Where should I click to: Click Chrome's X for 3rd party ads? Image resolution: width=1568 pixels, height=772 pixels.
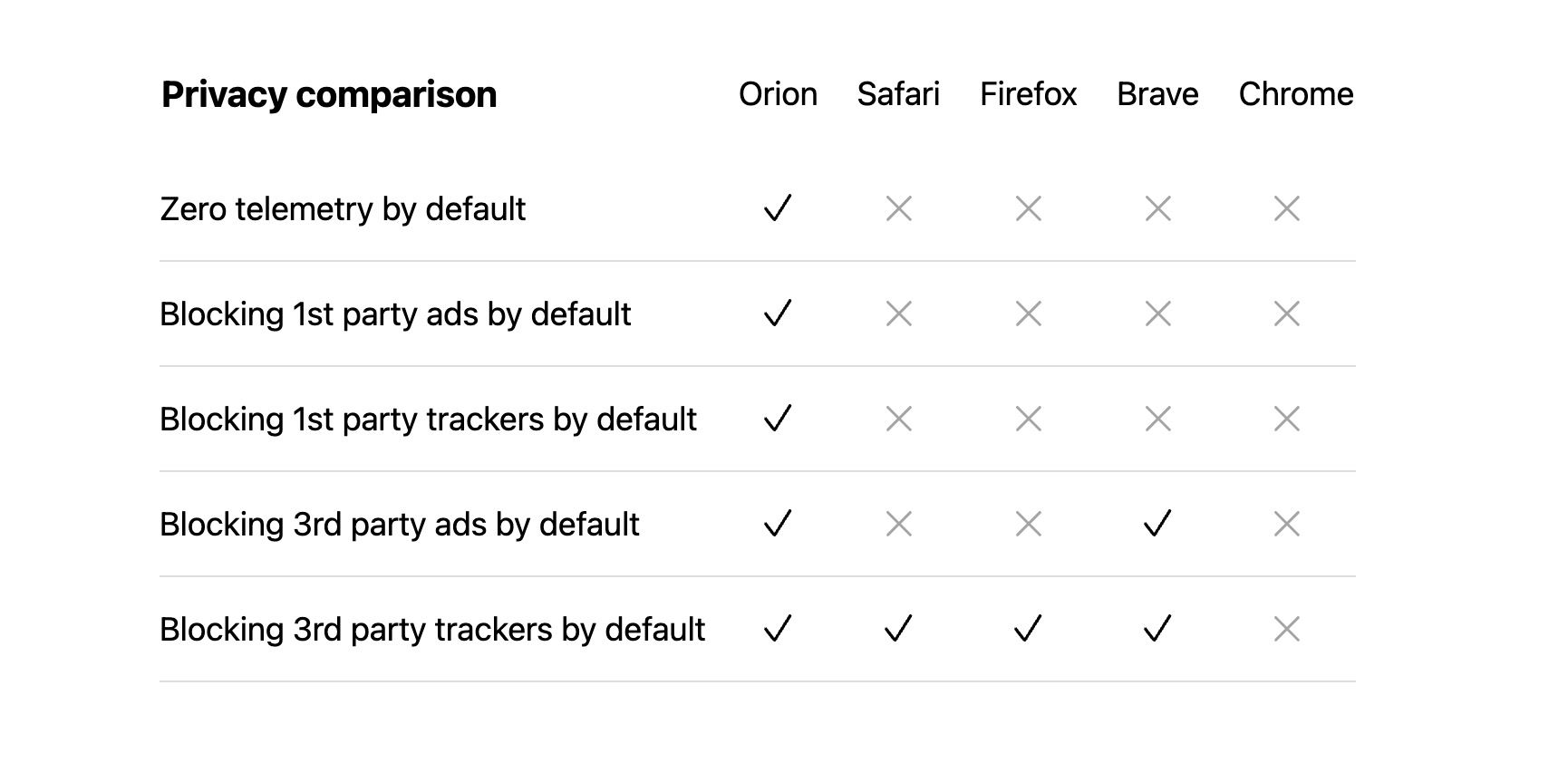click(1286, 524)
